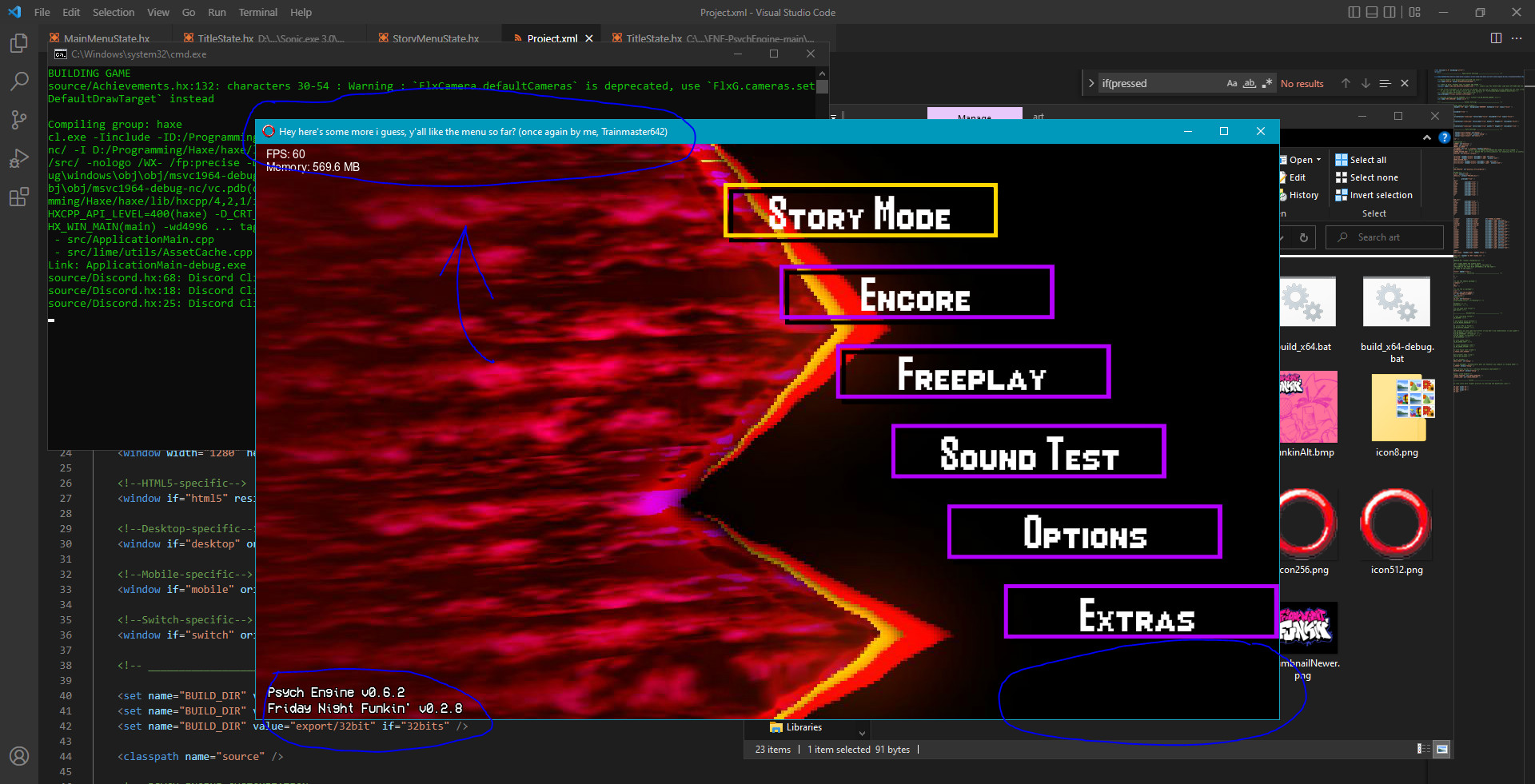Click Select none in File Explorer ribbon
The height and width of the screenshot is (784, 1535).
1366,177
